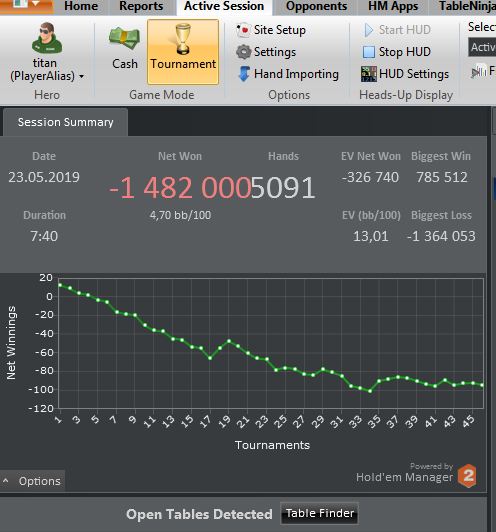The height and width of the screenshot is (532, 496).
Task: Click the EV bb/100 value 13,01
Action: pos(370,236)
